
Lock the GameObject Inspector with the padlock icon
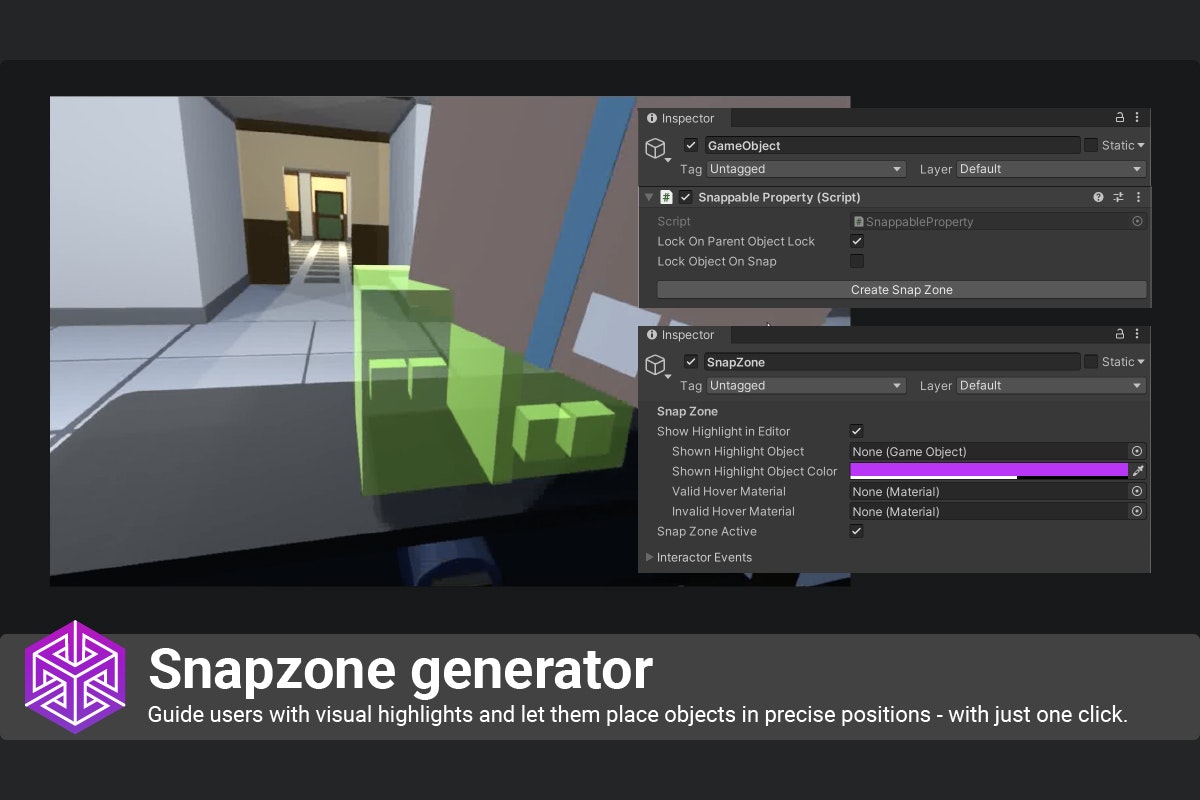coord(1120,117)
